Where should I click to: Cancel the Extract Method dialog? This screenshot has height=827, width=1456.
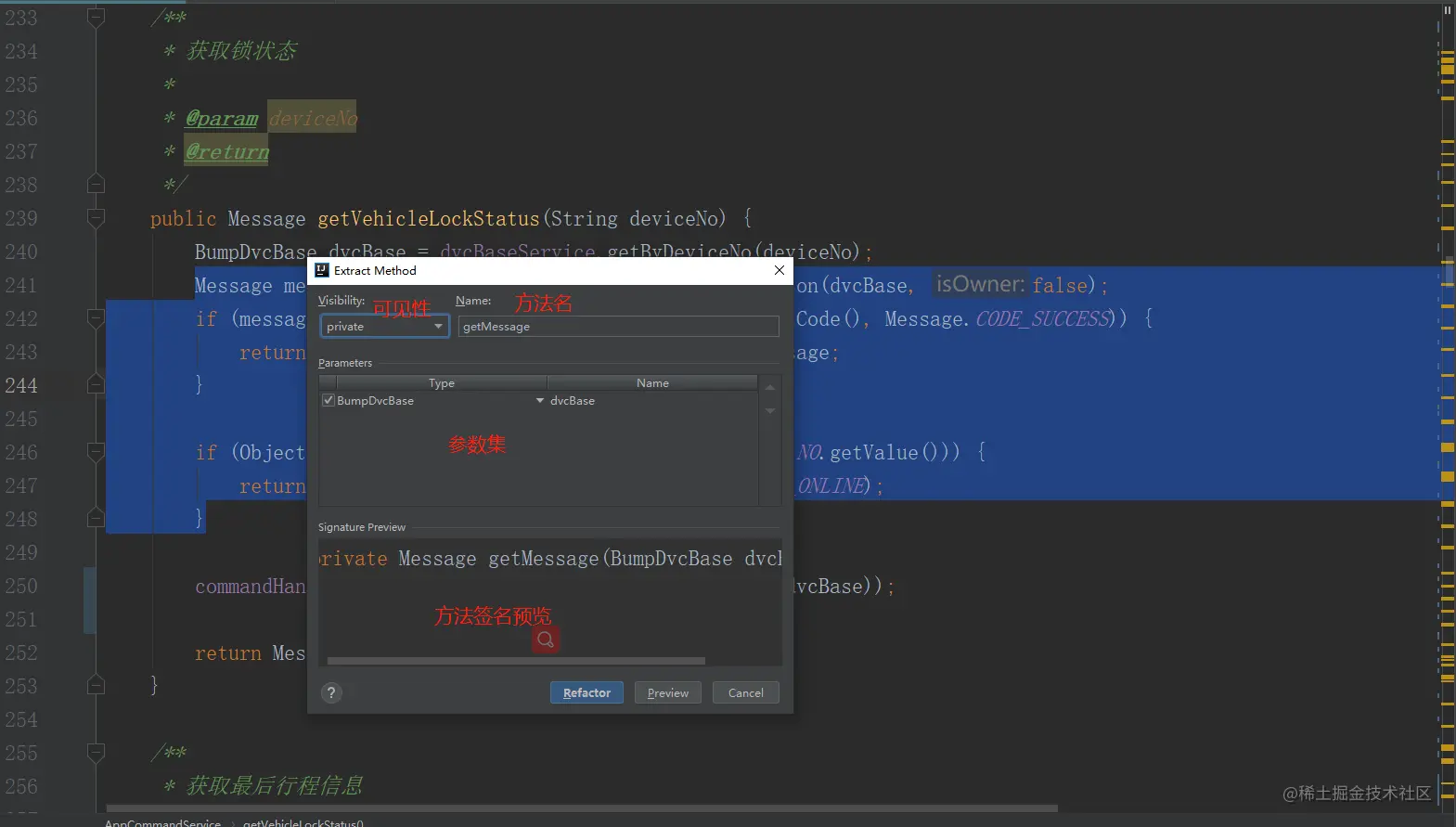click(x=745, y=692)
